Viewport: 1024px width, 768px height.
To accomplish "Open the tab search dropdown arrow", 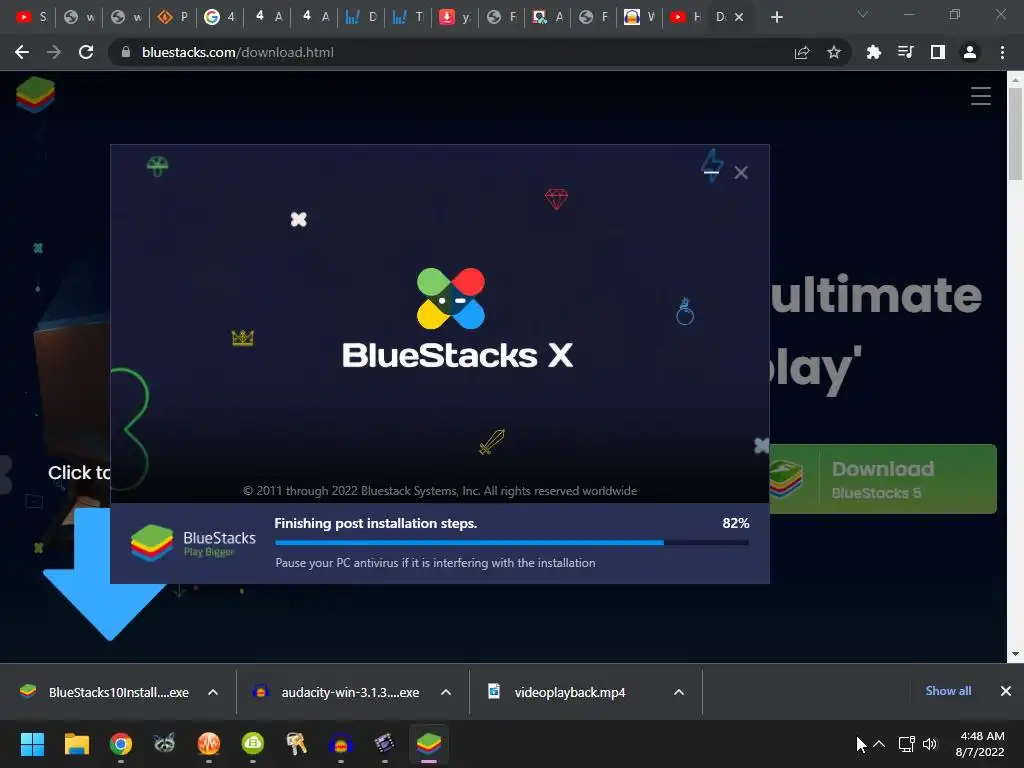I will tap(863, 14).
